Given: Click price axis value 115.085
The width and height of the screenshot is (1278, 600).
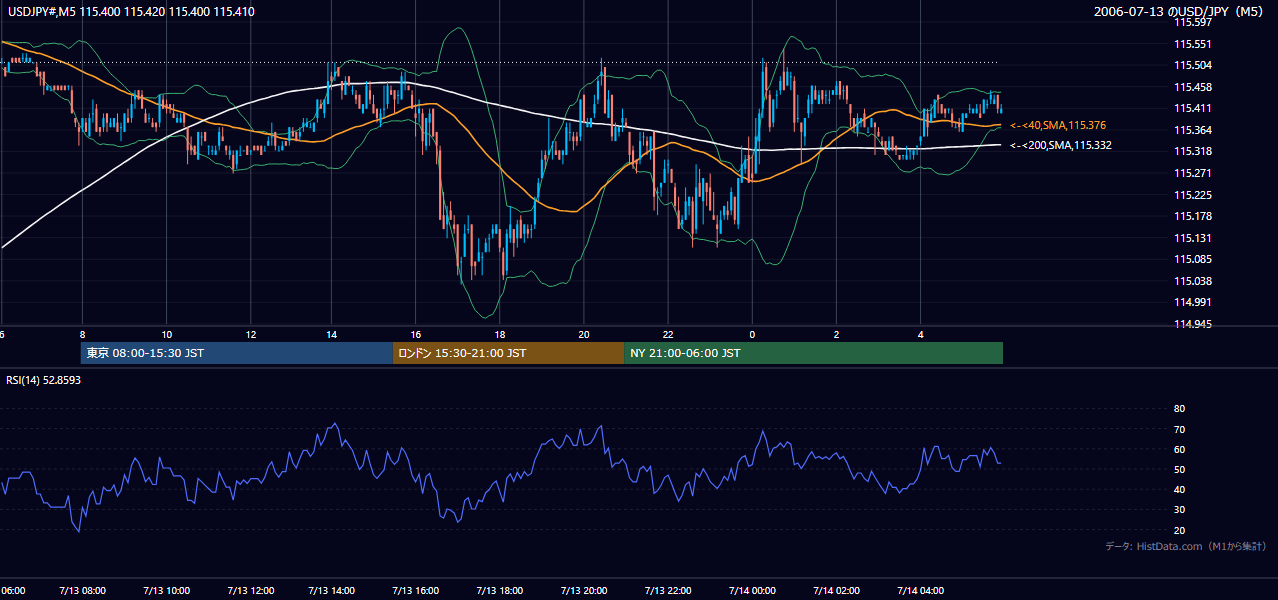Looking at the screenshot, I should click(x=1192, y=259).
